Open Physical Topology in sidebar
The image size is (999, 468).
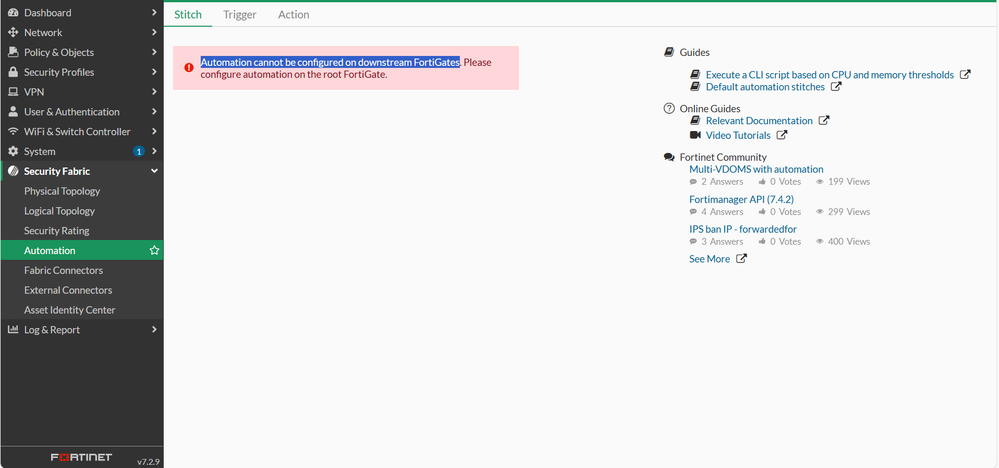[x=62, y=191]
